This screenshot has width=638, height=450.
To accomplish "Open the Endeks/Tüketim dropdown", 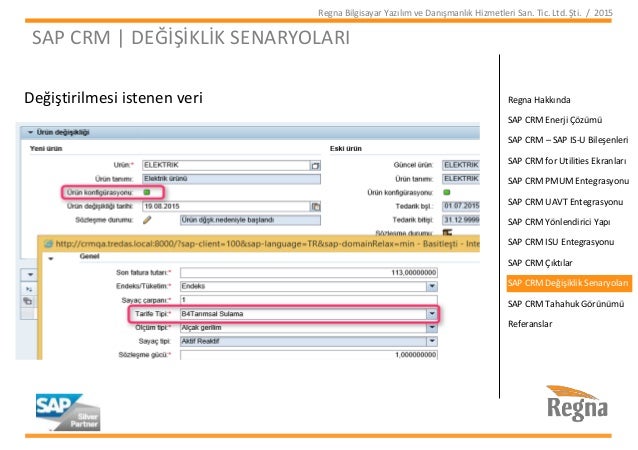I will click(432, 286).
